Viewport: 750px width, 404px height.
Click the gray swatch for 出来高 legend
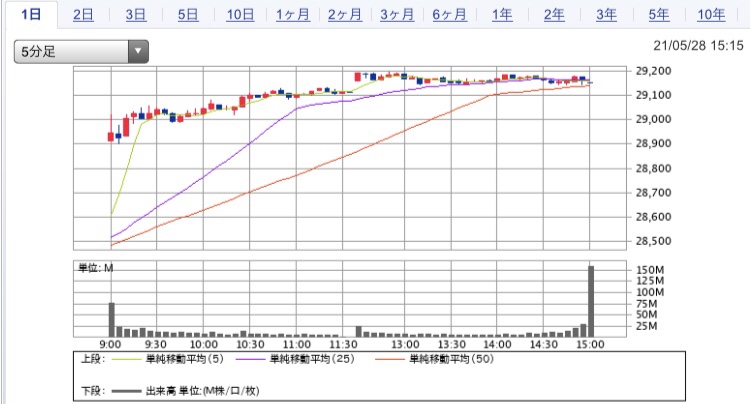(127, 392)
